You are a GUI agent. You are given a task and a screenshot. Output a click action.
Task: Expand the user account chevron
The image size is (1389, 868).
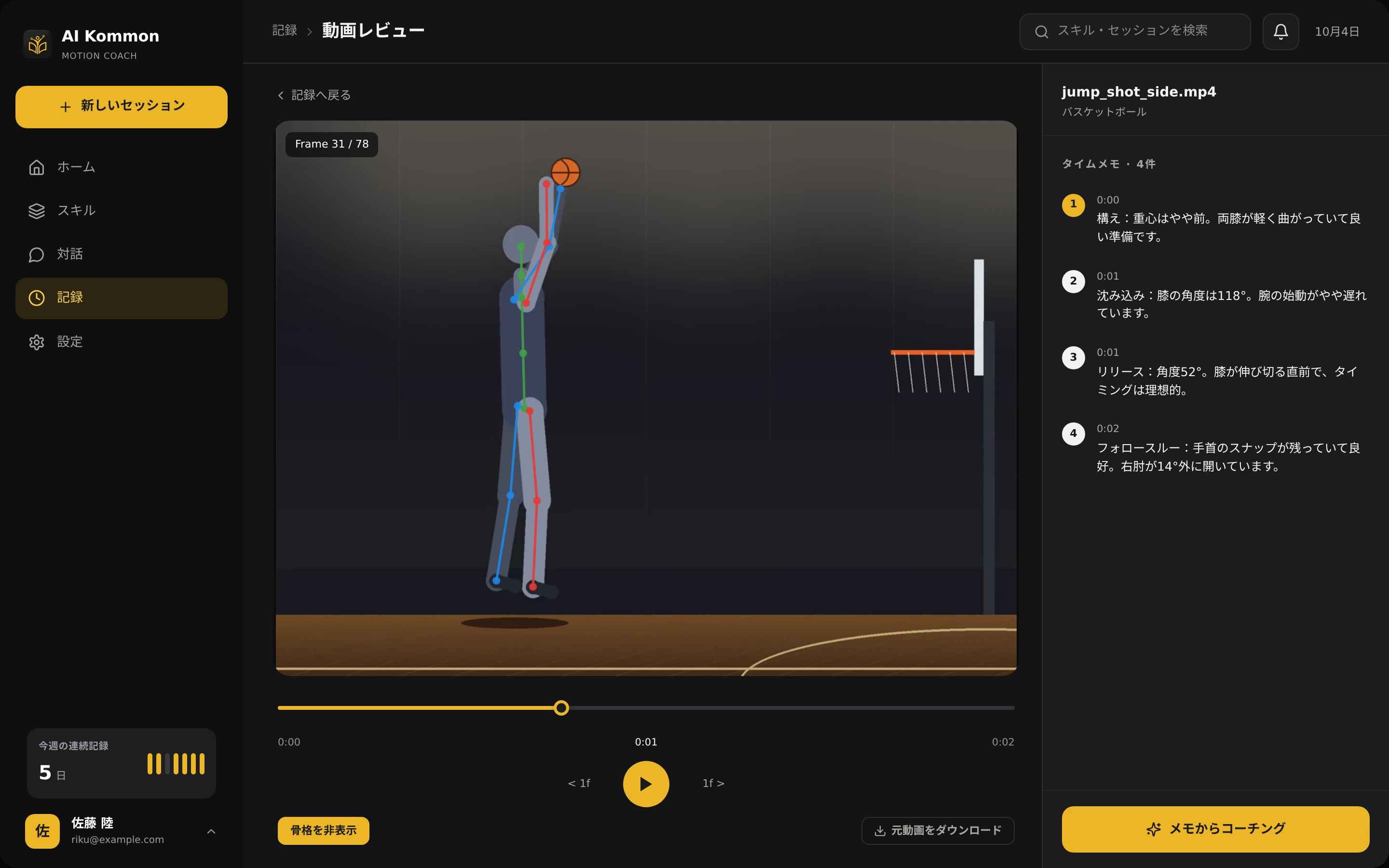point(211,831)
